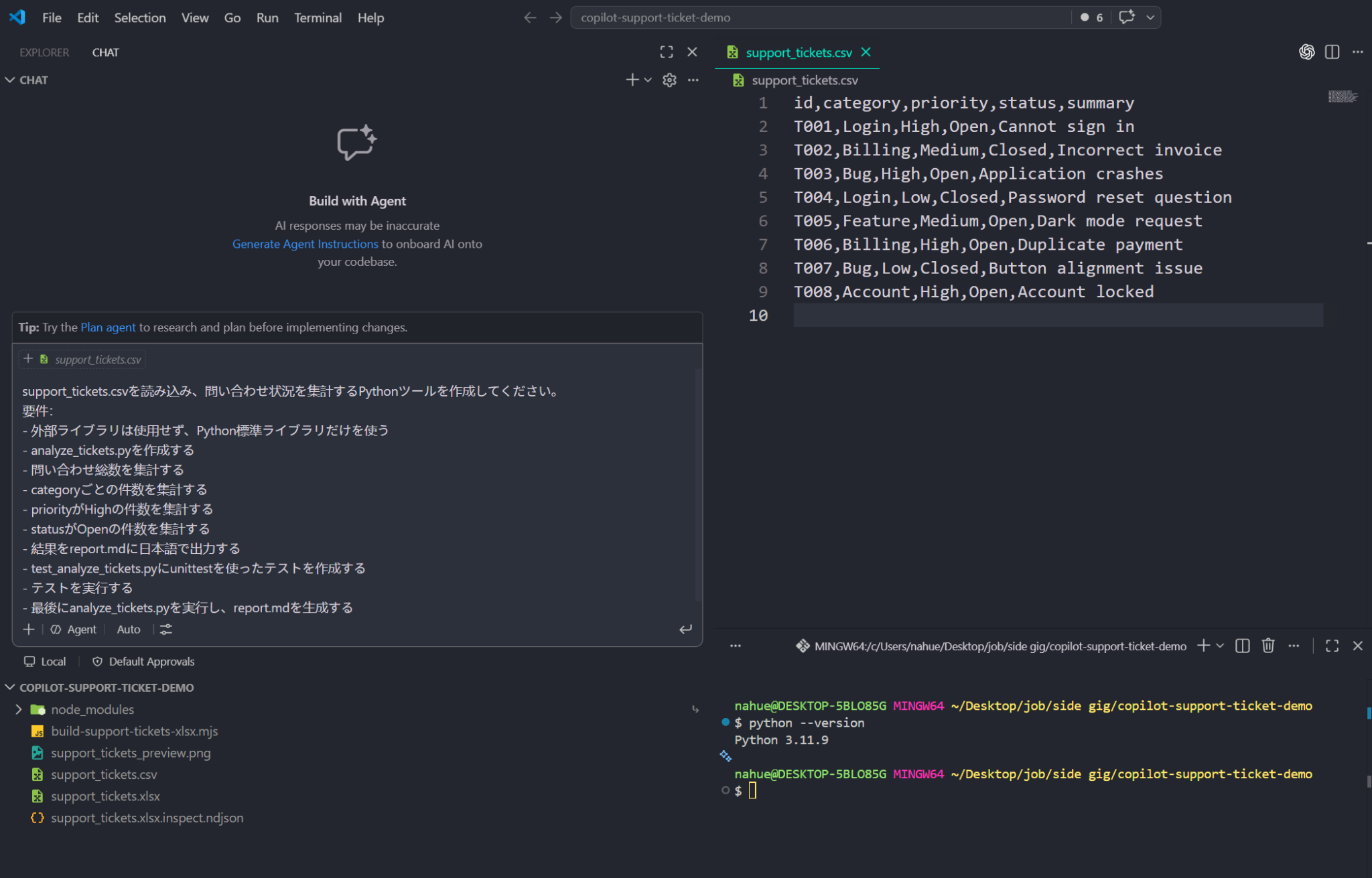Open chat settings gear
1372x878 pixels.
point(669,80)
